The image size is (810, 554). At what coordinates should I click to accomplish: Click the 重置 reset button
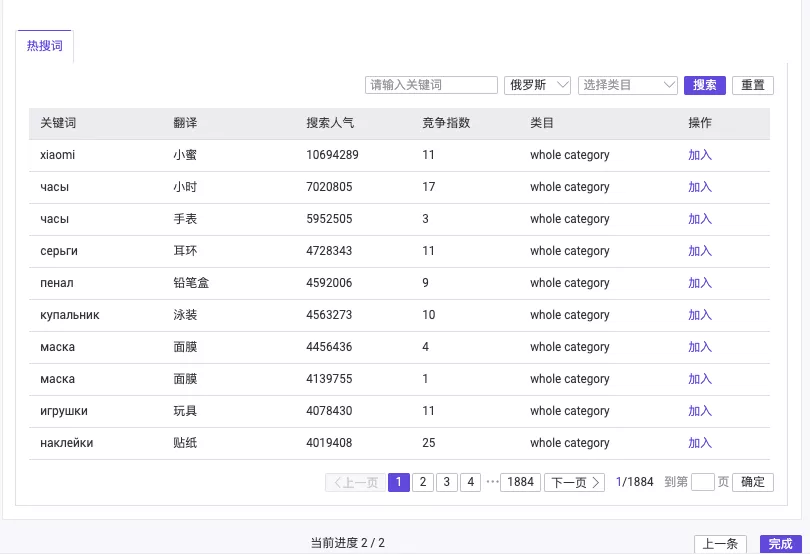pyautogui.click(x=752, y=85)
